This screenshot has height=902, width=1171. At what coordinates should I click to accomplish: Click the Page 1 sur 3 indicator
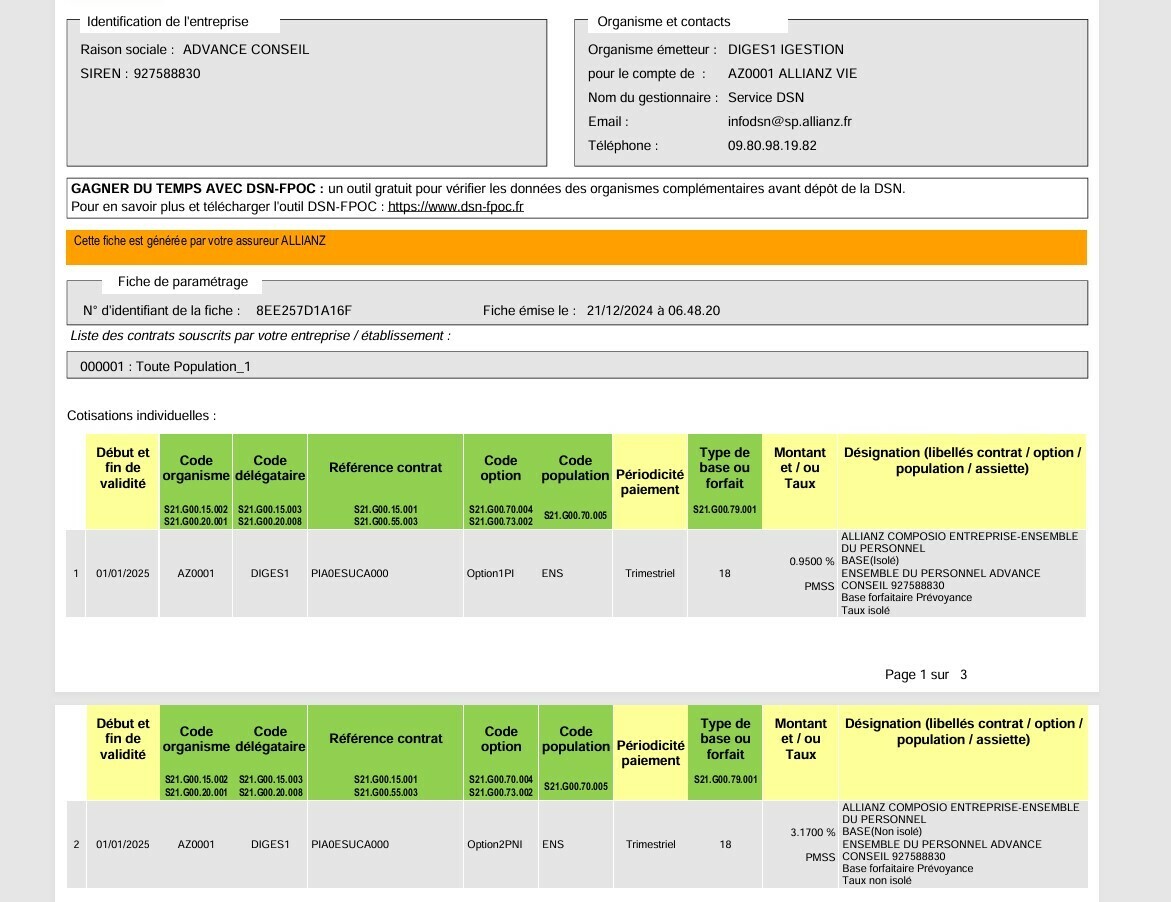[x=926, y=675]
